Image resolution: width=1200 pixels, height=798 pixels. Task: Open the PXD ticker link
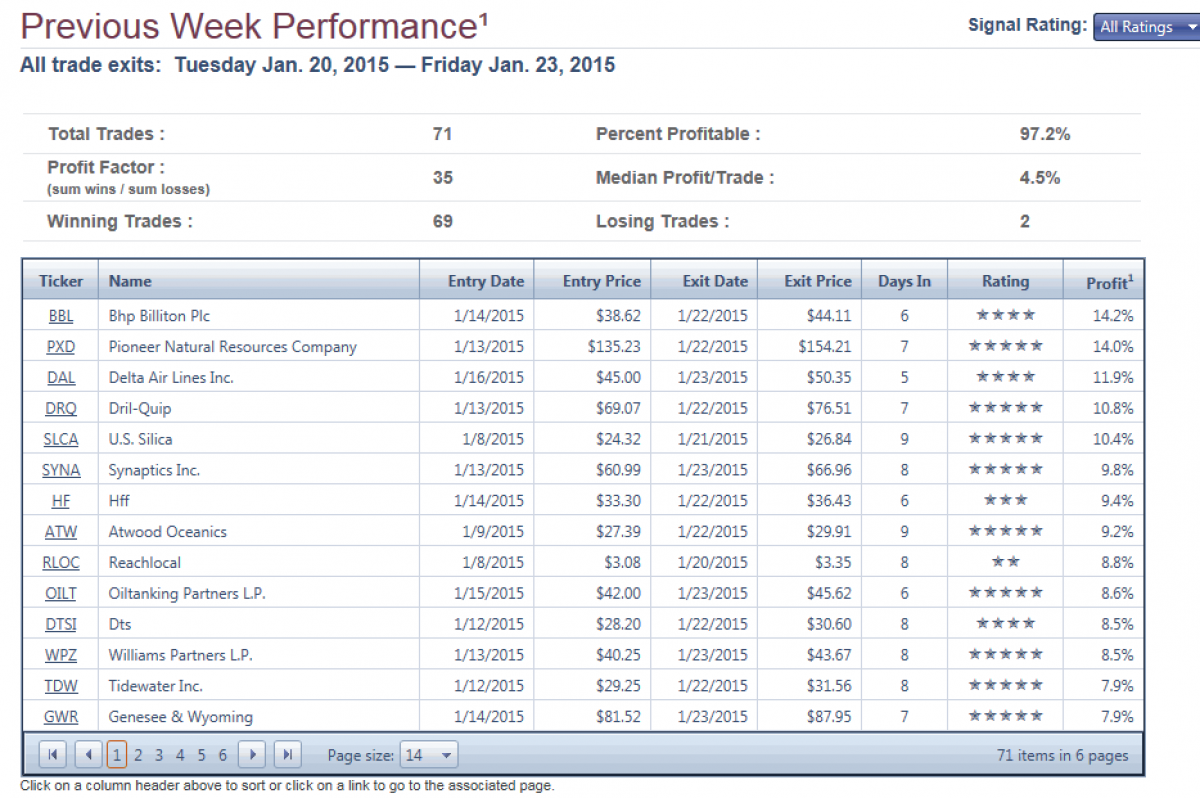(61, 347)
